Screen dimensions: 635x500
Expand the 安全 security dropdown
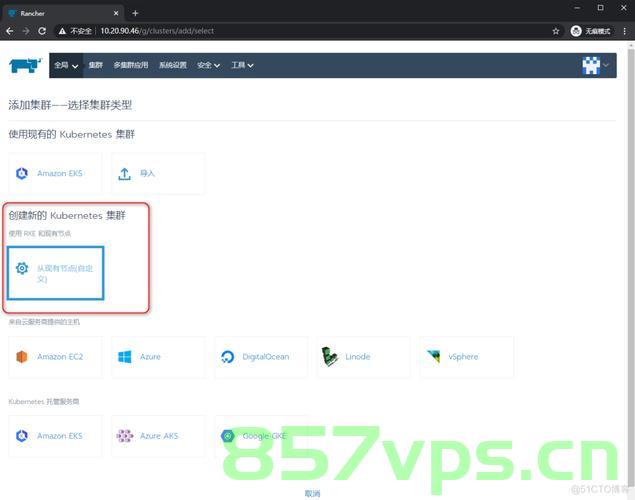tap(208, 65)
